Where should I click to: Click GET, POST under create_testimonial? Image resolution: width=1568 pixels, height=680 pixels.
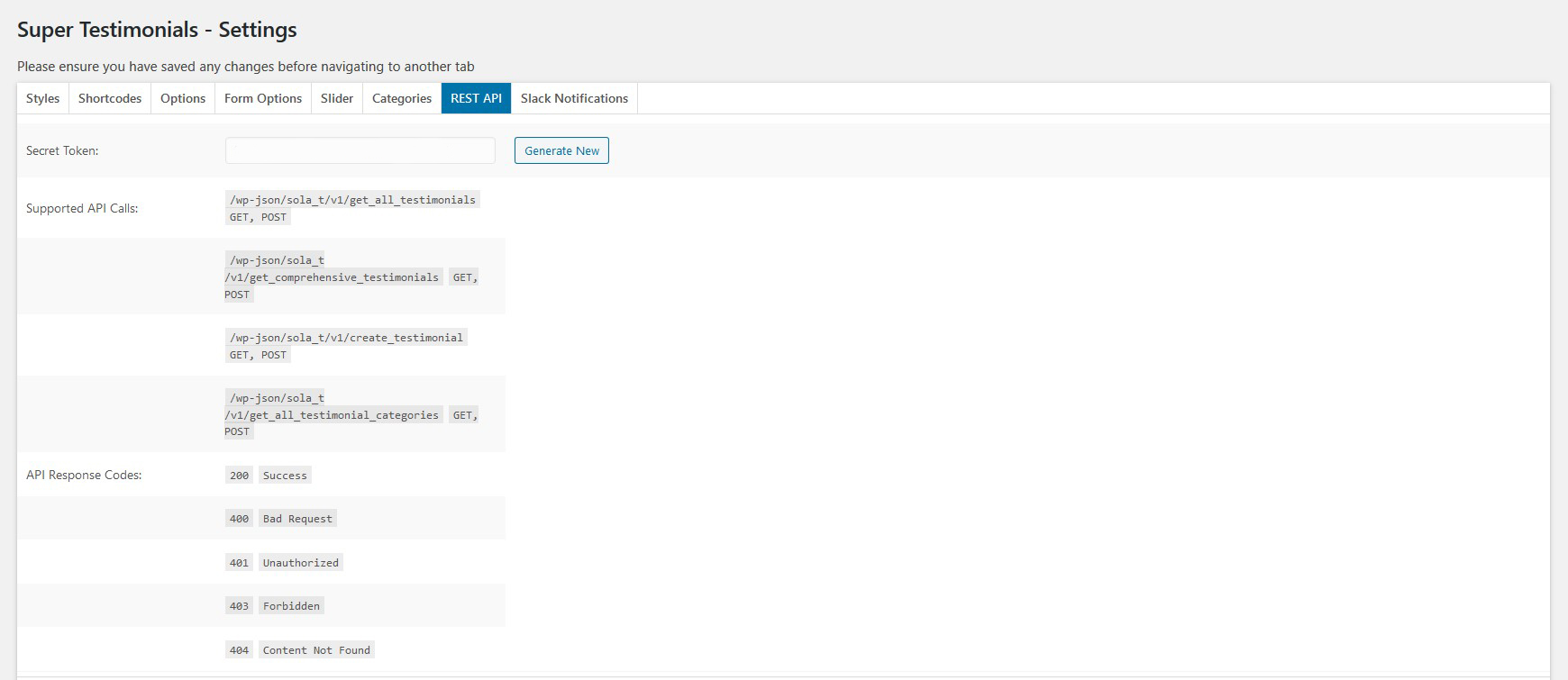coord(258,355)
